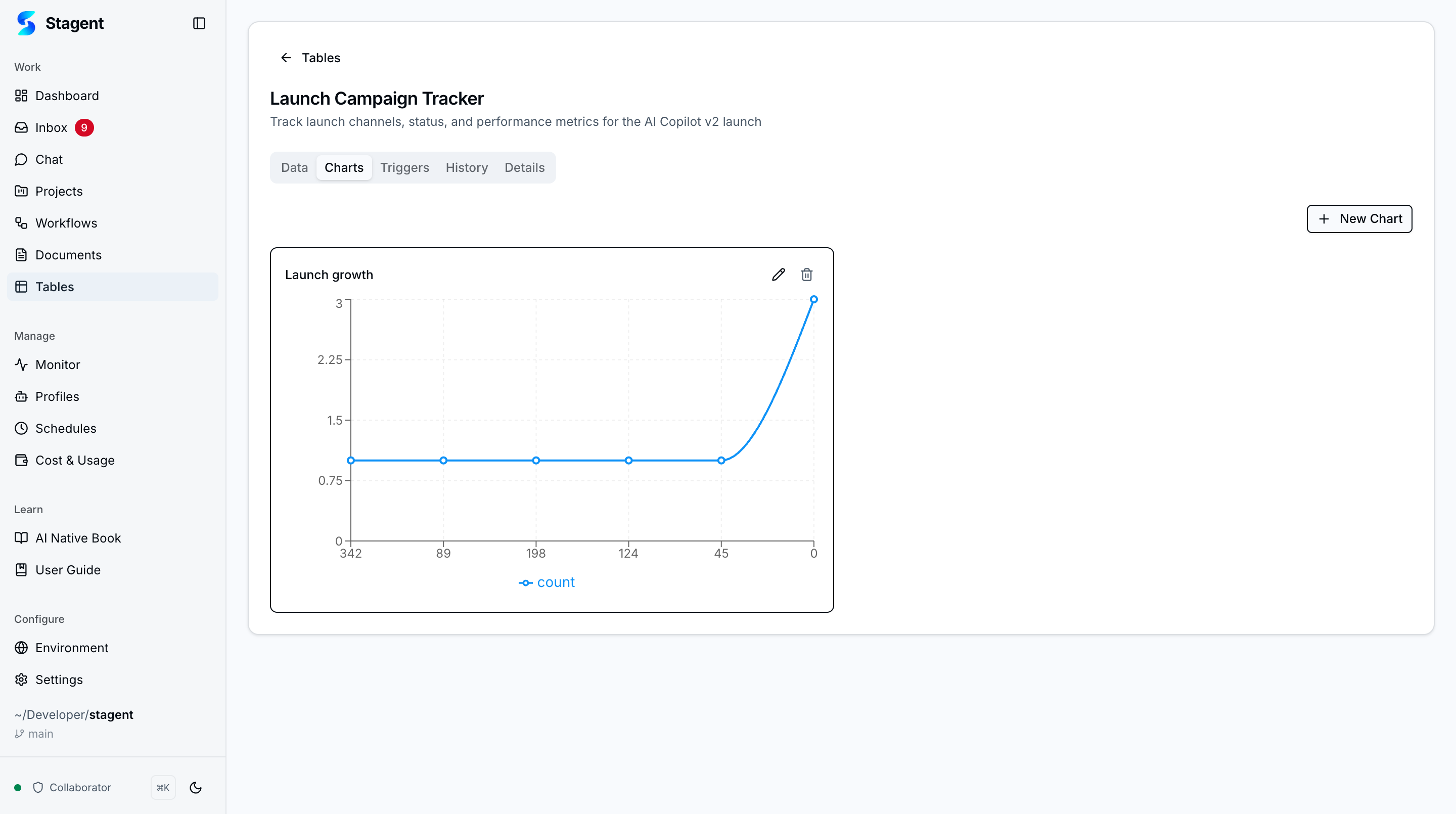Image resolution: width=1456 pixels, height=814 pixels.
Task: Open Inbox showing 9 unread items
Action: click(52, 127)
